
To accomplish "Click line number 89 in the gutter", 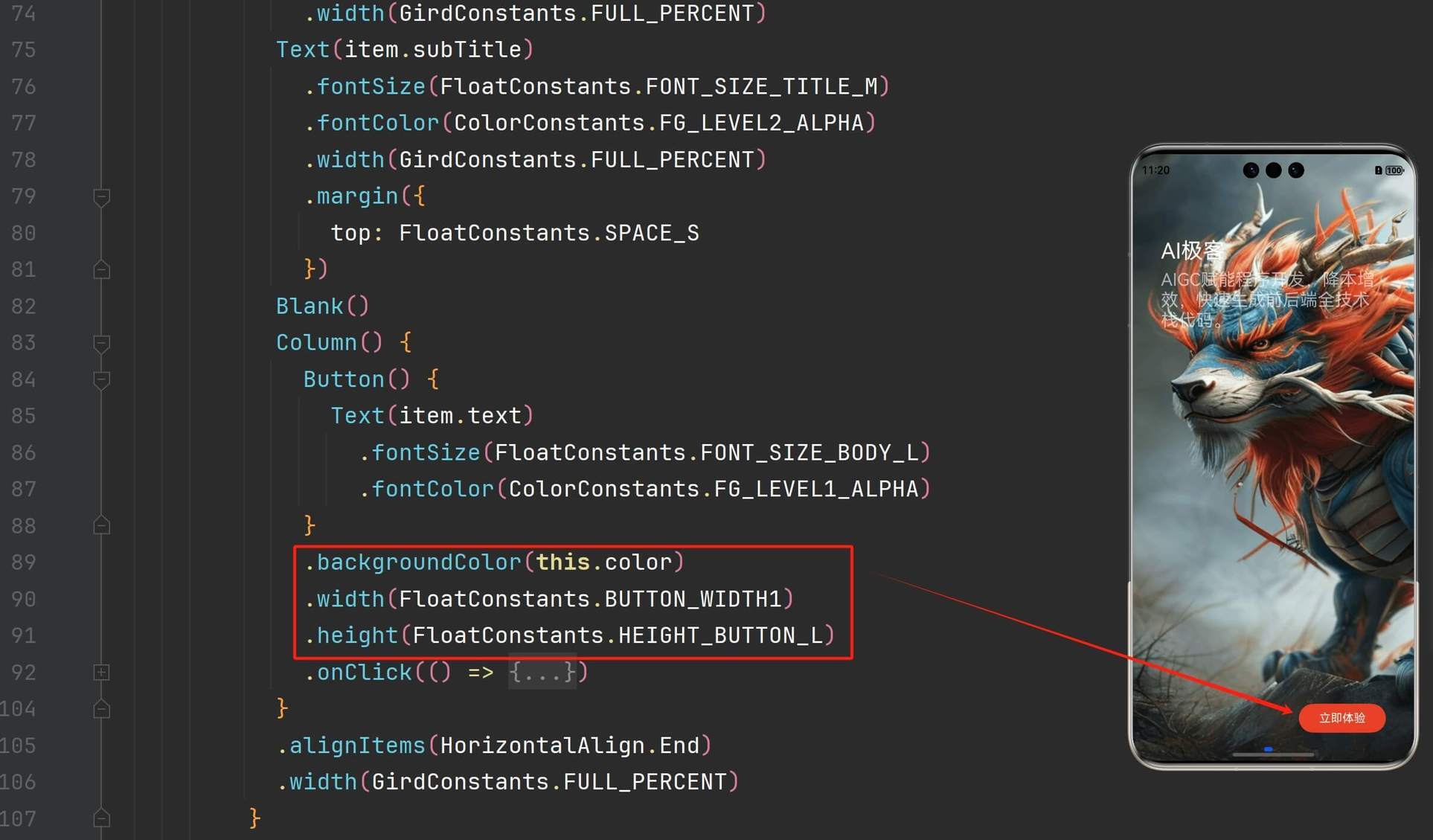I will pyautogui.click(x=24, y=562).
